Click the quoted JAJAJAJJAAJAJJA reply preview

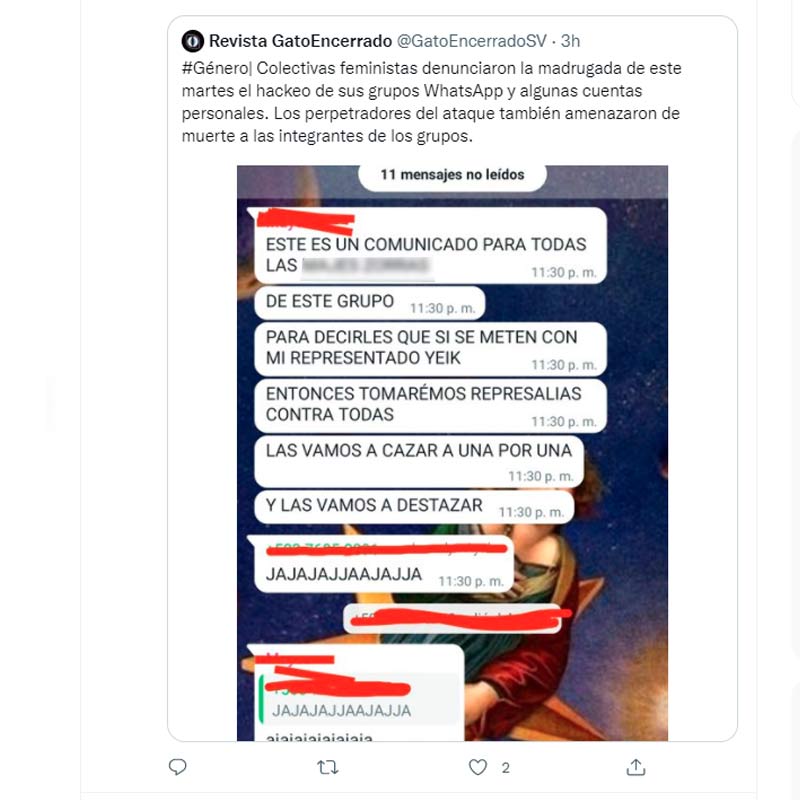pyautogui.click(x=359, y=698)
